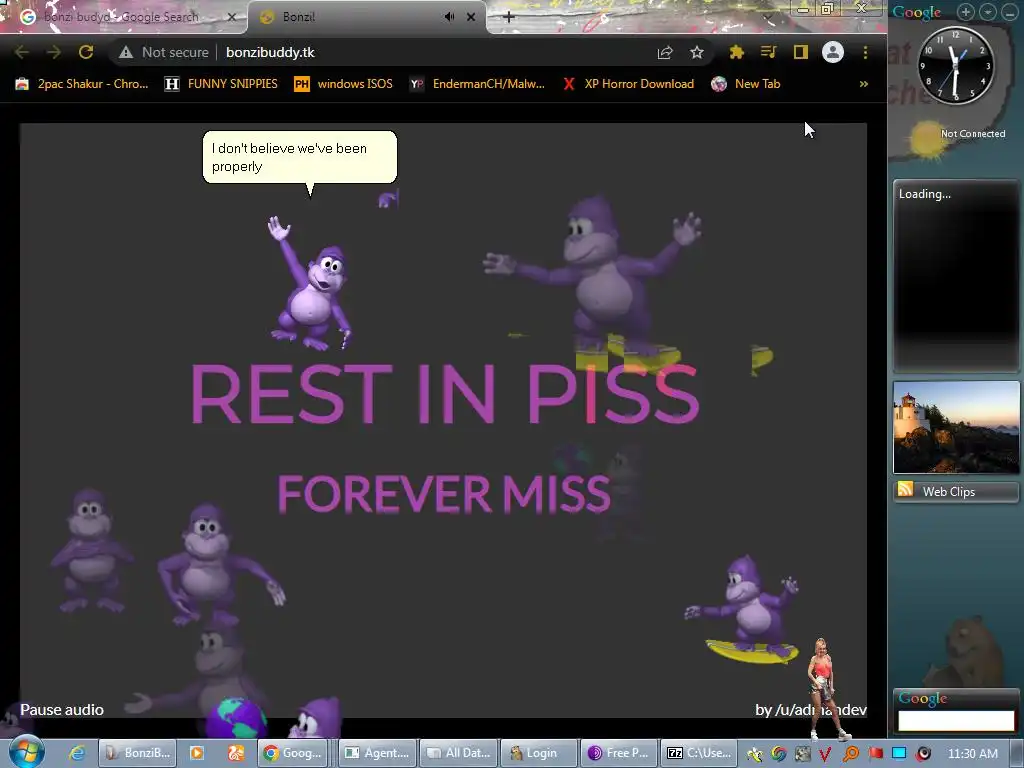Switch to the All Dat... taskbar window

459,753
